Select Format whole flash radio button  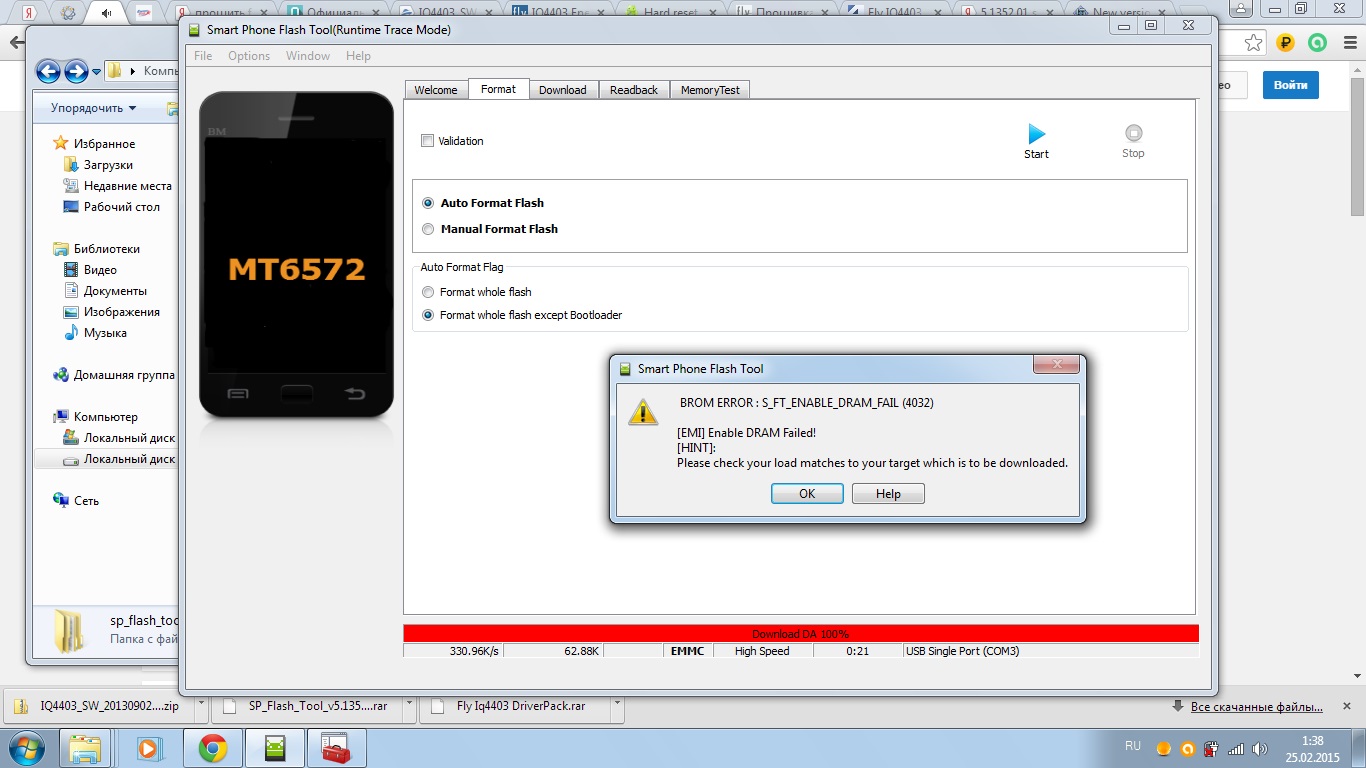[429, 292]
